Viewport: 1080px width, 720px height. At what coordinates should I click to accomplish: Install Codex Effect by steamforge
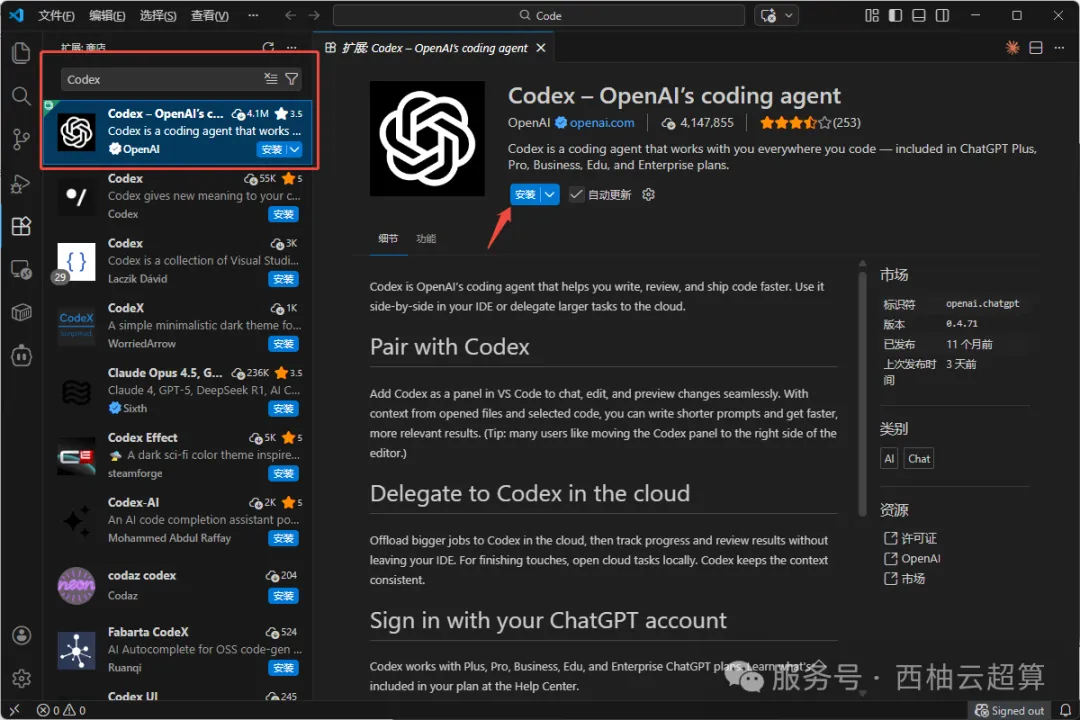(x=283, y=473)
